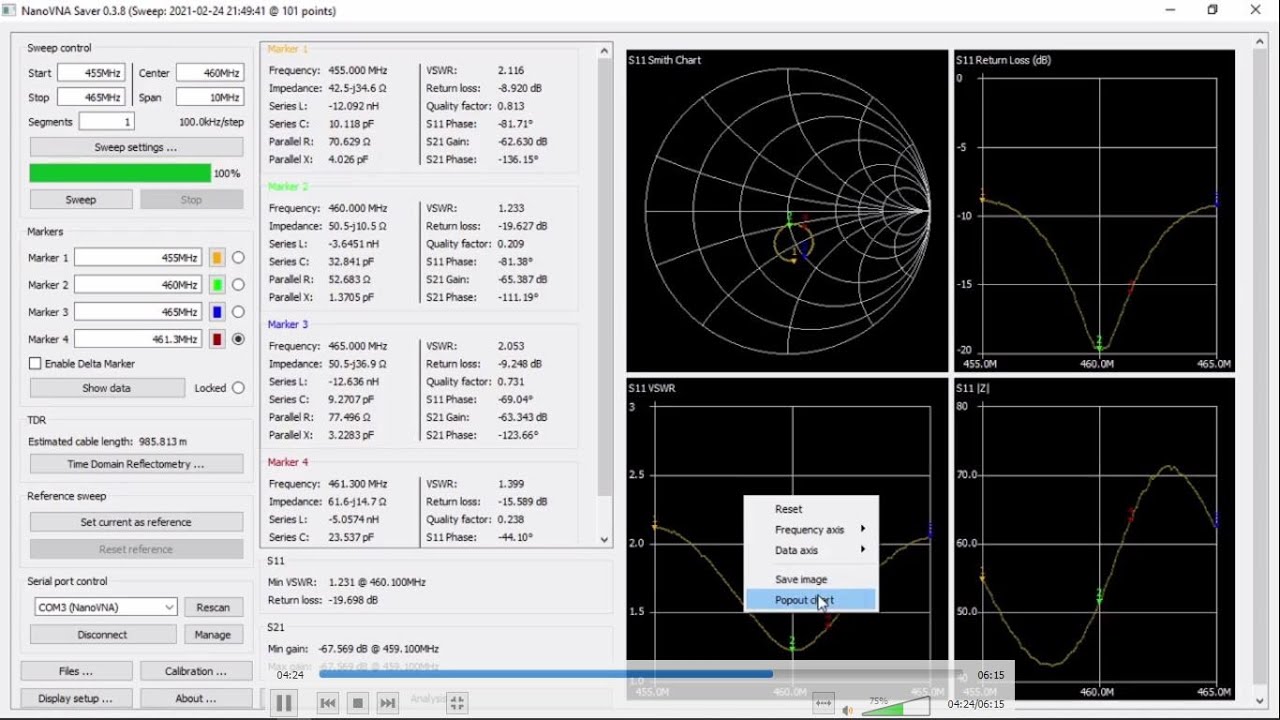Viewport: 1280px width, 720px height.
Task: Click the Start frequency field
Action: point(91,73)
